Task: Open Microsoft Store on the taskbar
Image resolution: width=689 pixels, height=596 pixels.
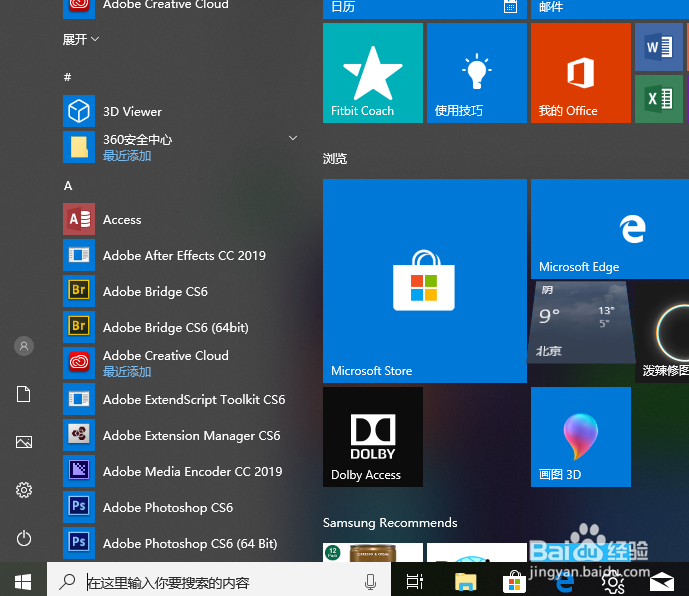Action: pos(515,582)
